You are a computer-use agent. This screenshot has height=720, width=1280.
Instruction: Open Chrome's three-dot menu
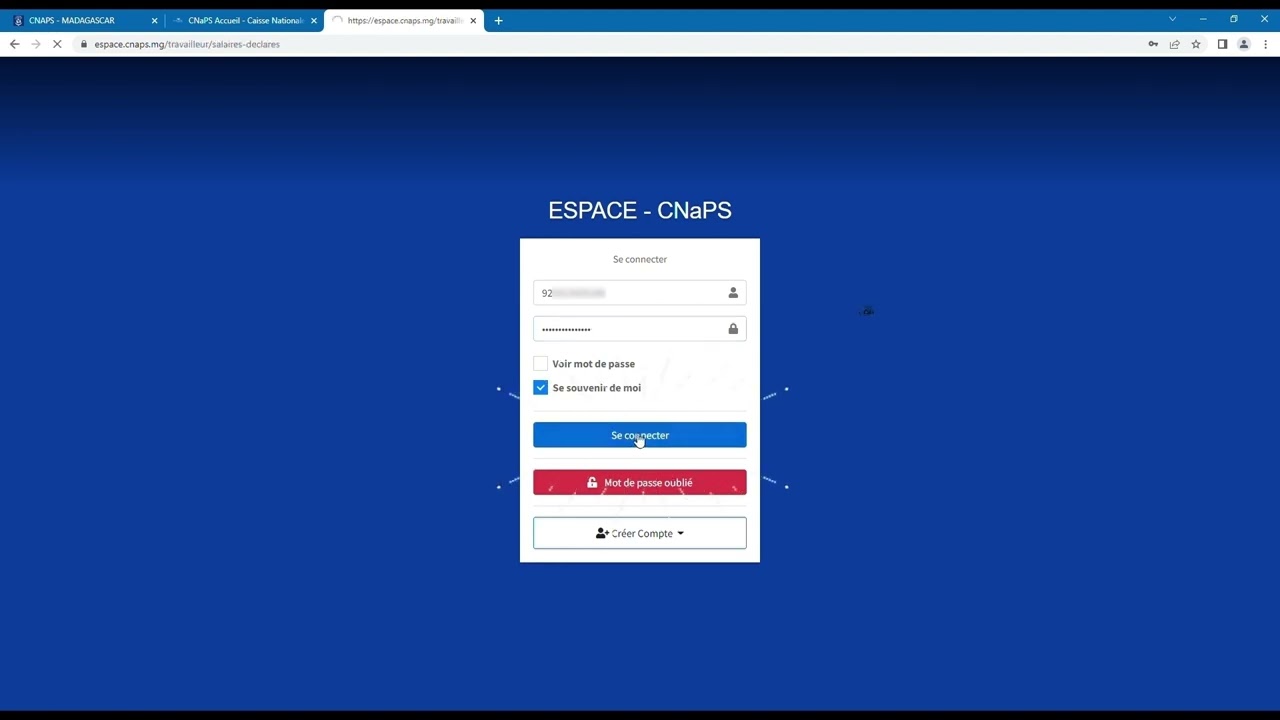point(1266,44)
